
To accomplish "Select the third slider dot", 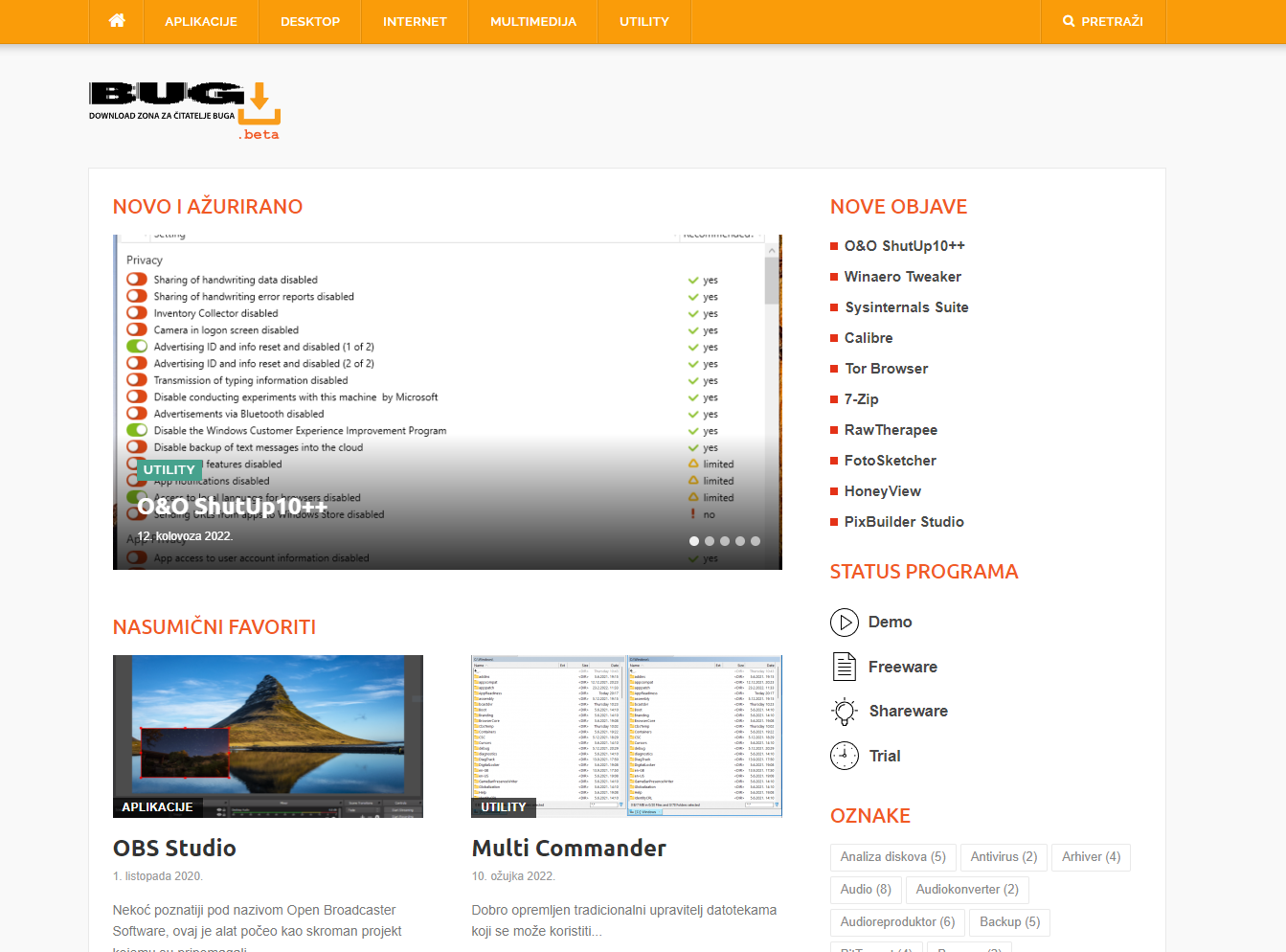I will [725, 541].
